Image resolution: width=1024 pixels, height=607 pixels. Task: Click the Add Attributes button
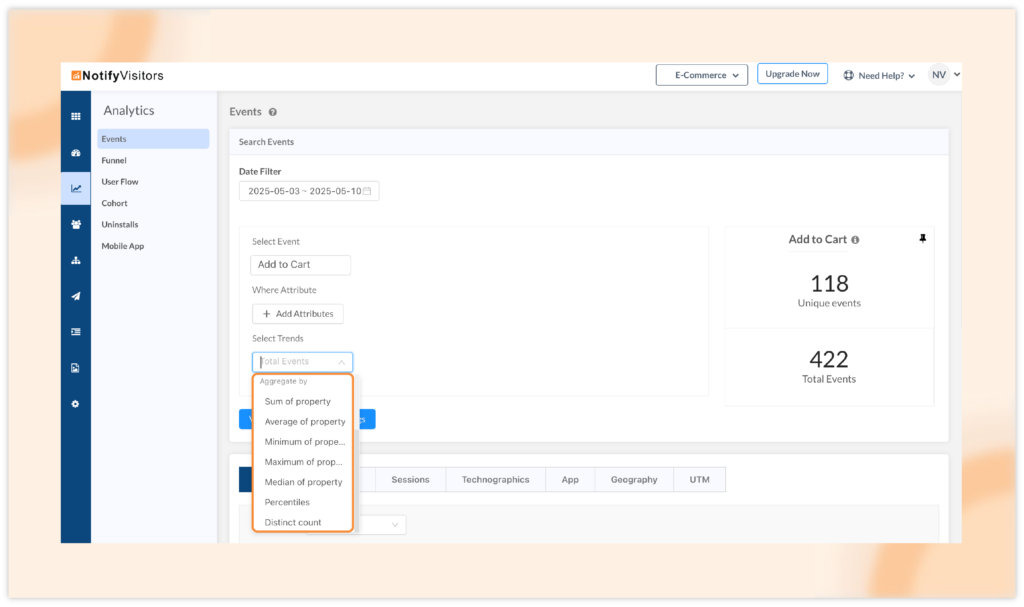click(298, 314)
